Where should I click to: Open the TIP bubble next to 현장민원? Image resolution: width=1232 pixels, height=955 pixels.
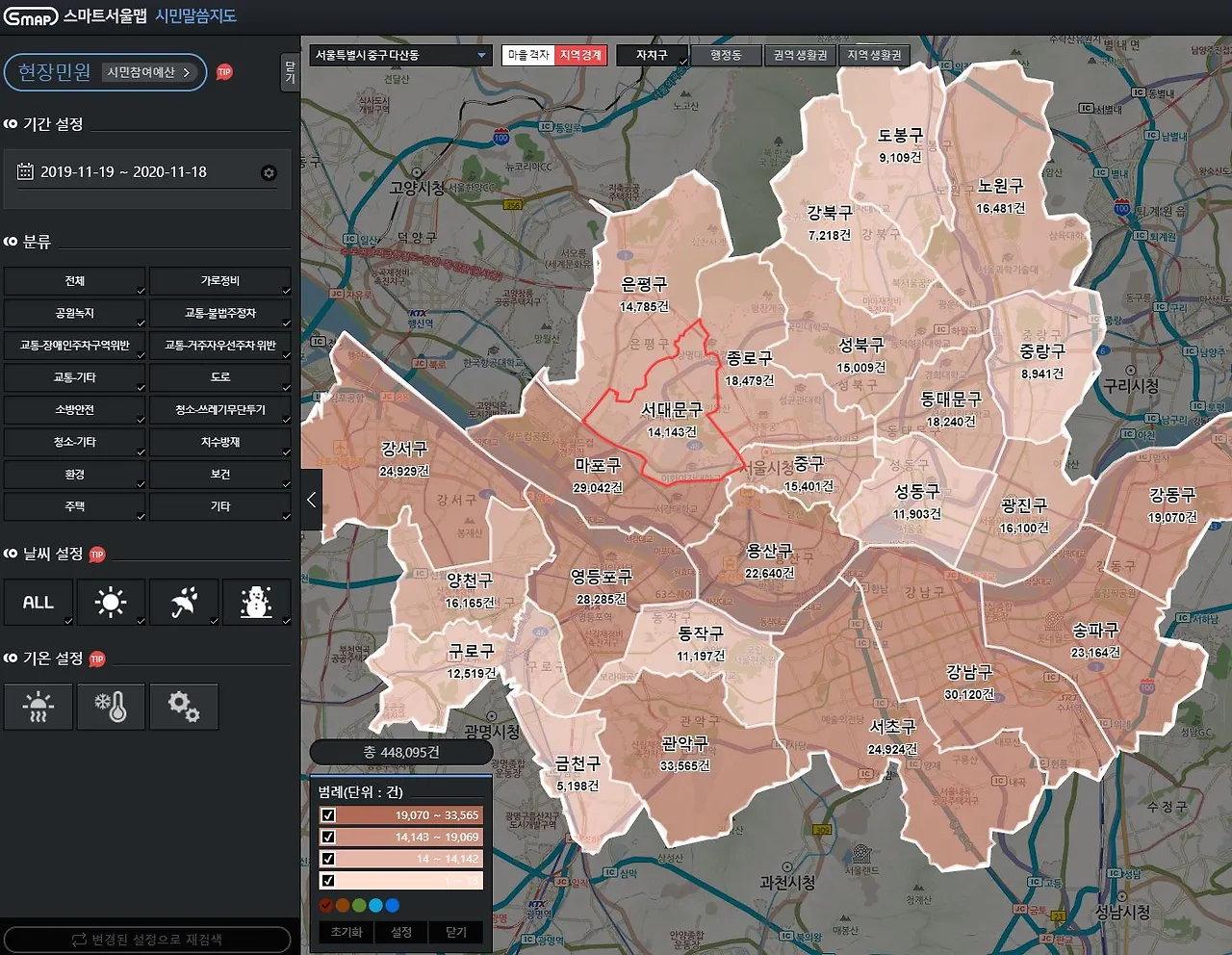click(x=224, y=72)
